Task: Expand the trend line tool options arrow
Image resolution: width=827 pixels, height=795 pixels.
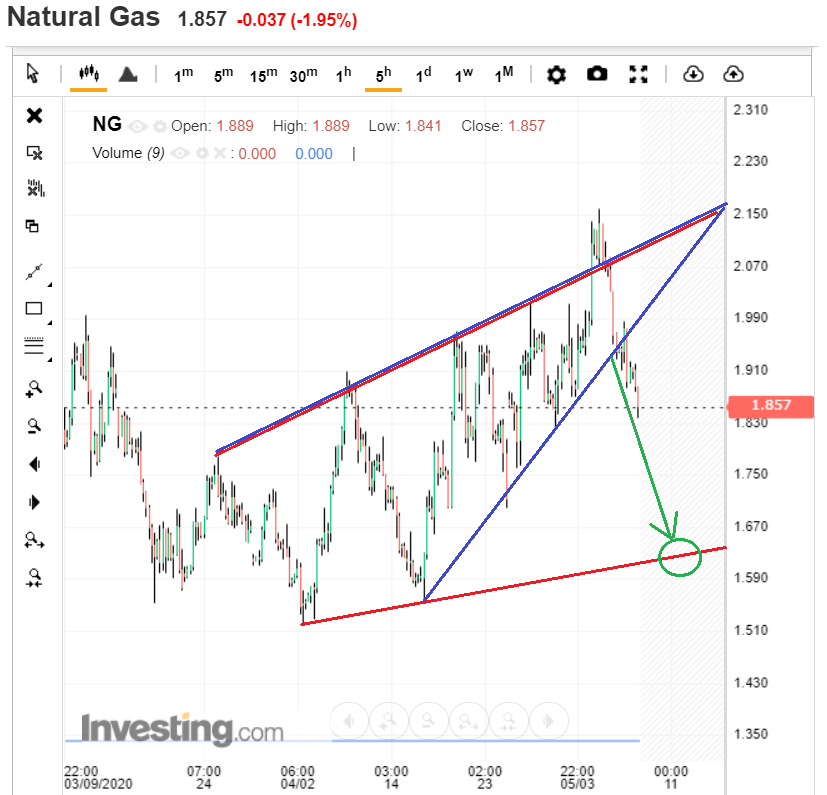Action: pyautogui.click(x=50, y=285)
